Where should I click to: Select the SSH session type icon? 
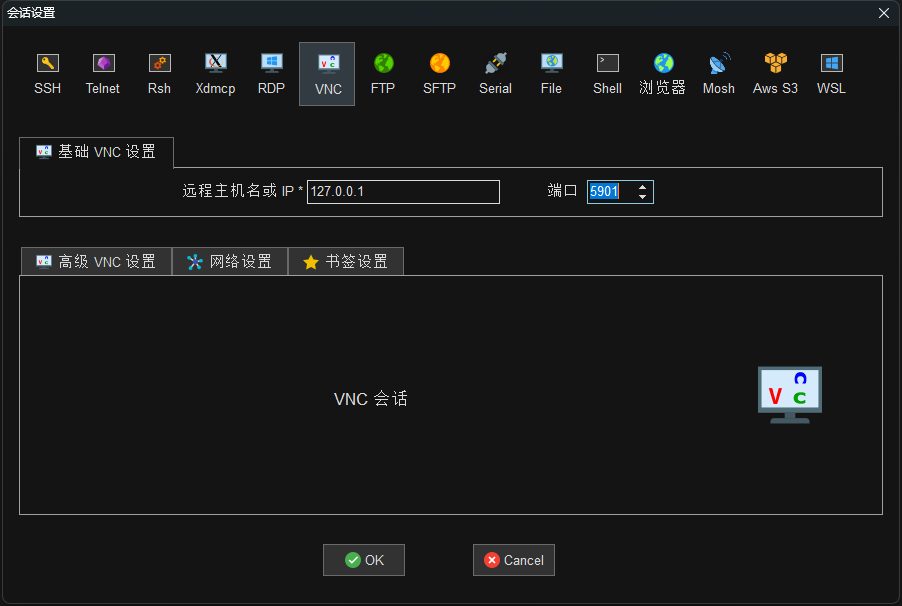click(47, 73)
